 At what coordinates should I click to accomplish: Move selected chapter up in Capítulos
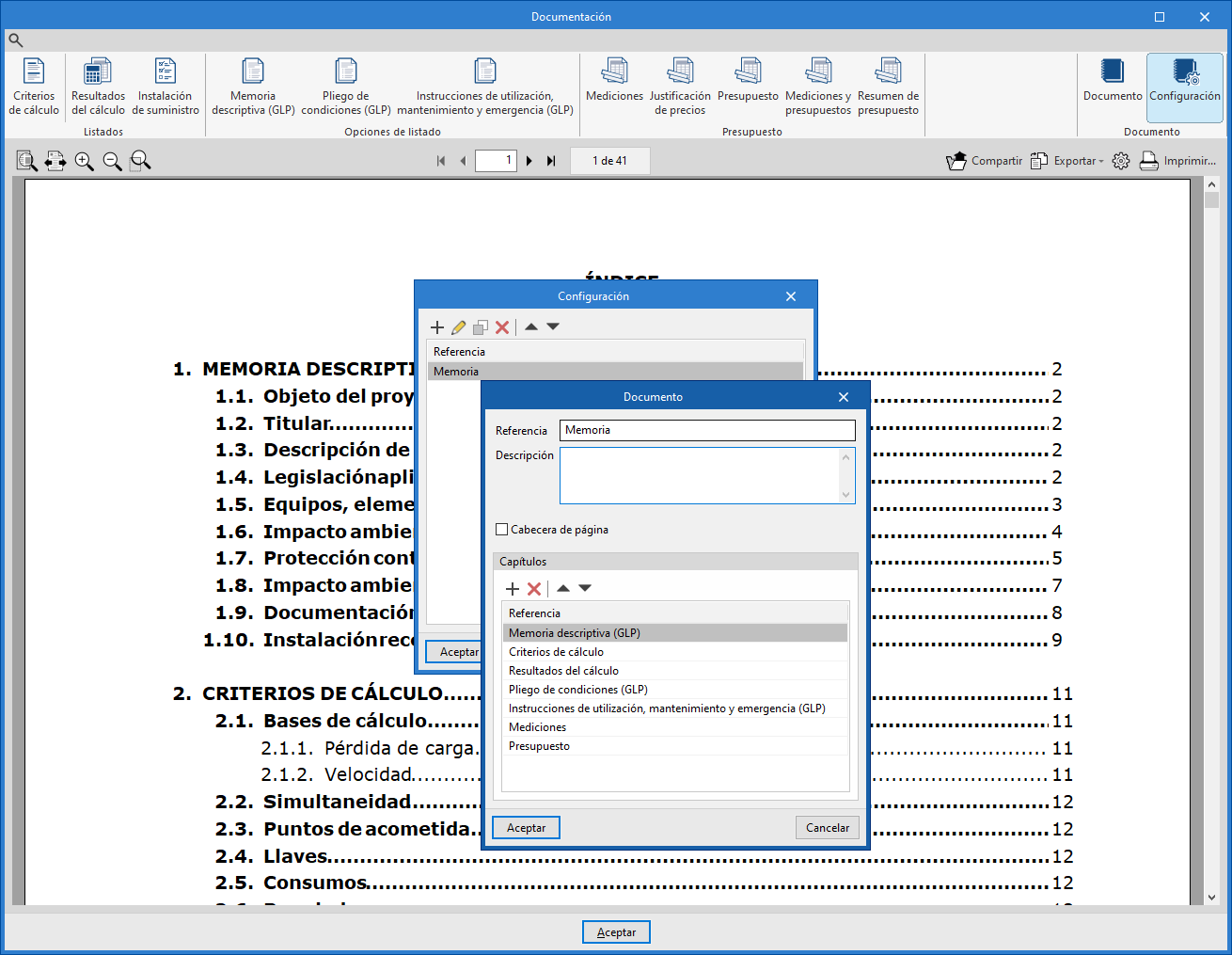pos(563,588)
